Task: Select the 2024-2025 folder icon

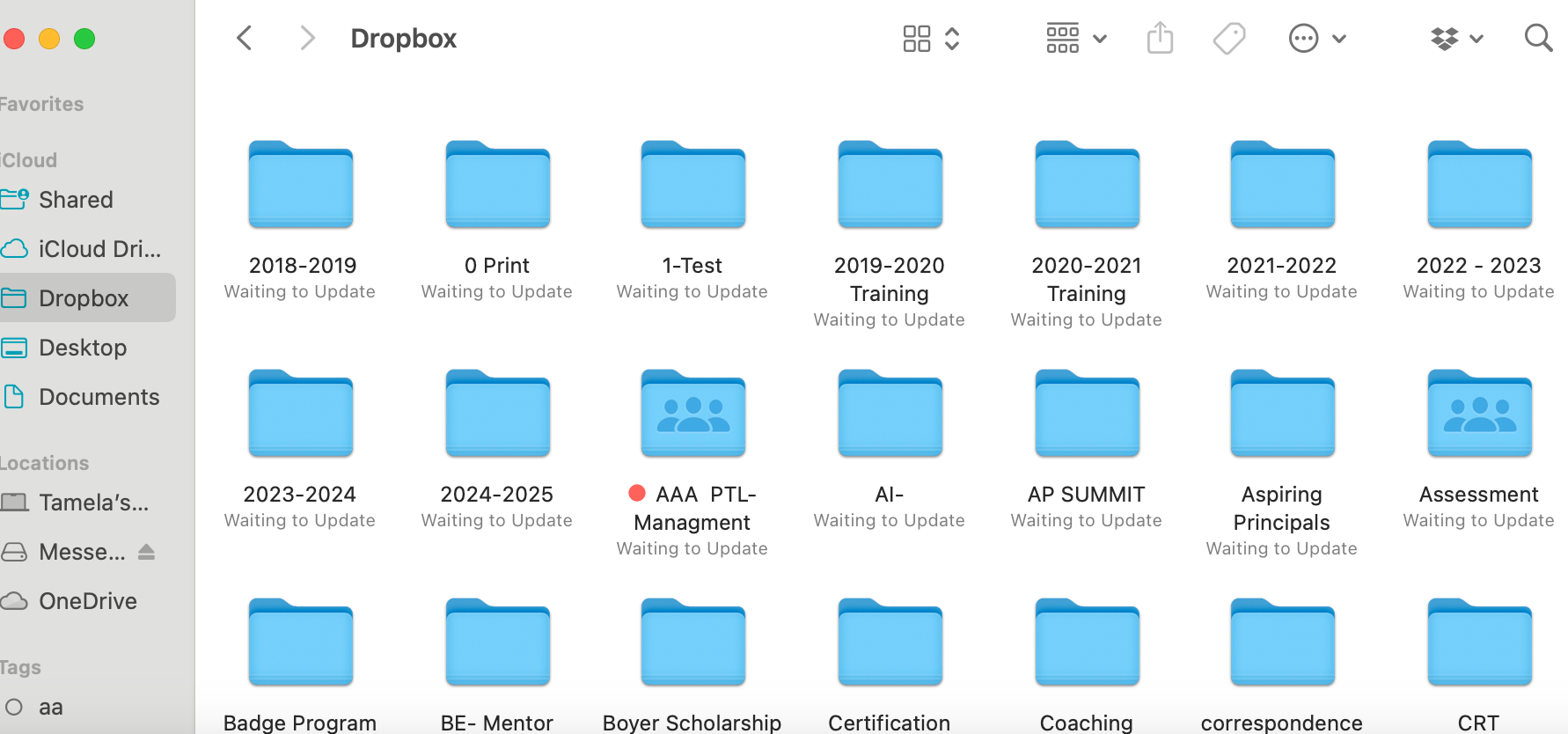Action: (x=498, y=414)
